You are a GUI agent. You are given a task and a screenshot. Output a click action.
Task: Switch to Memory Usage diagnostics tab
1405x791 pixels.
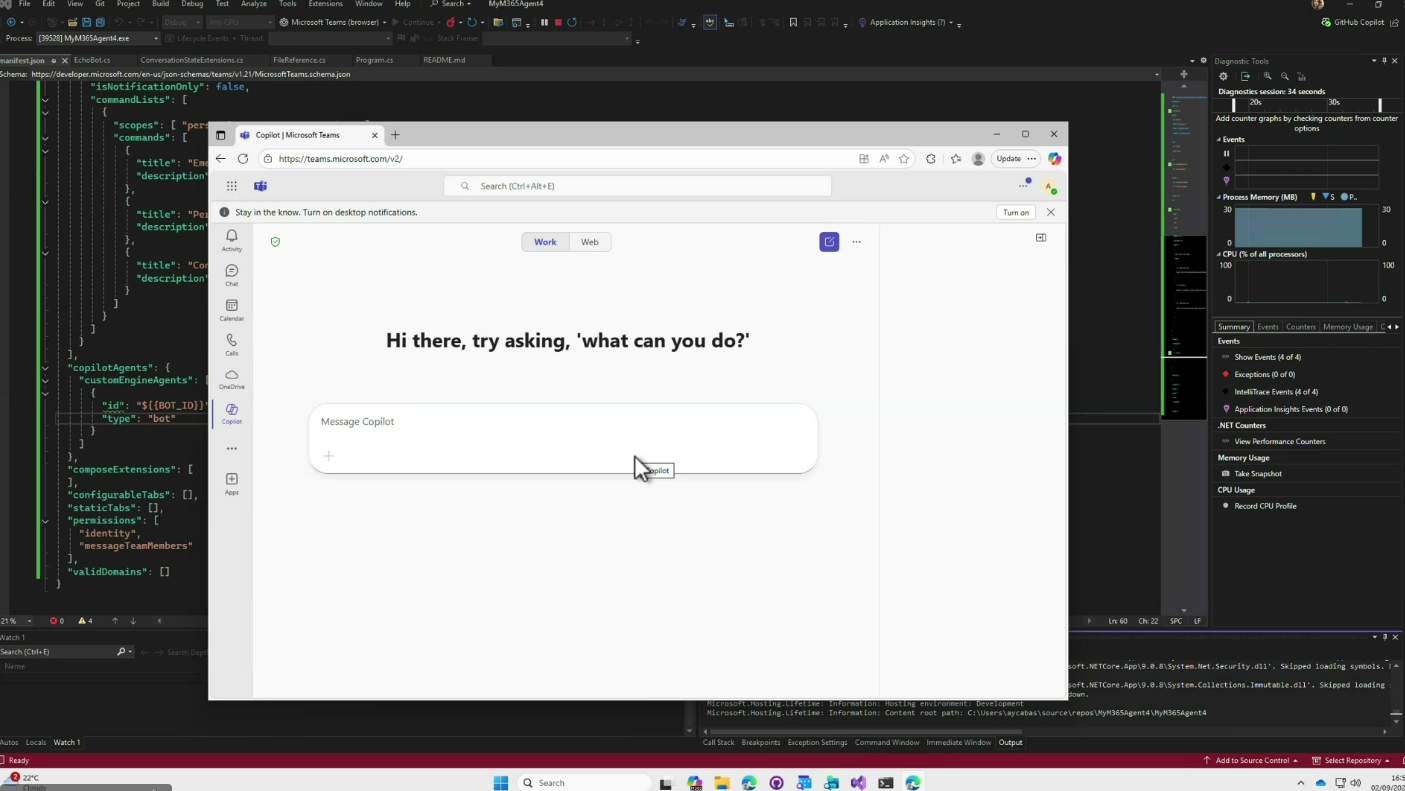pyautogui.click(x=1347, y=327)
